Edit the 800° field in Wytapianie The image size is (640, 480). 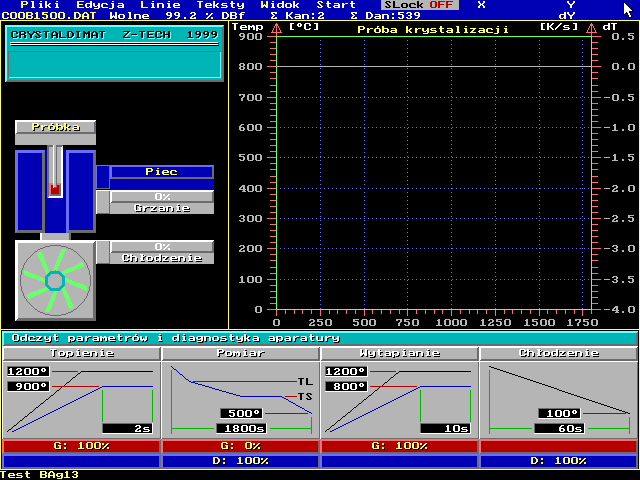(x=346, y=386)
